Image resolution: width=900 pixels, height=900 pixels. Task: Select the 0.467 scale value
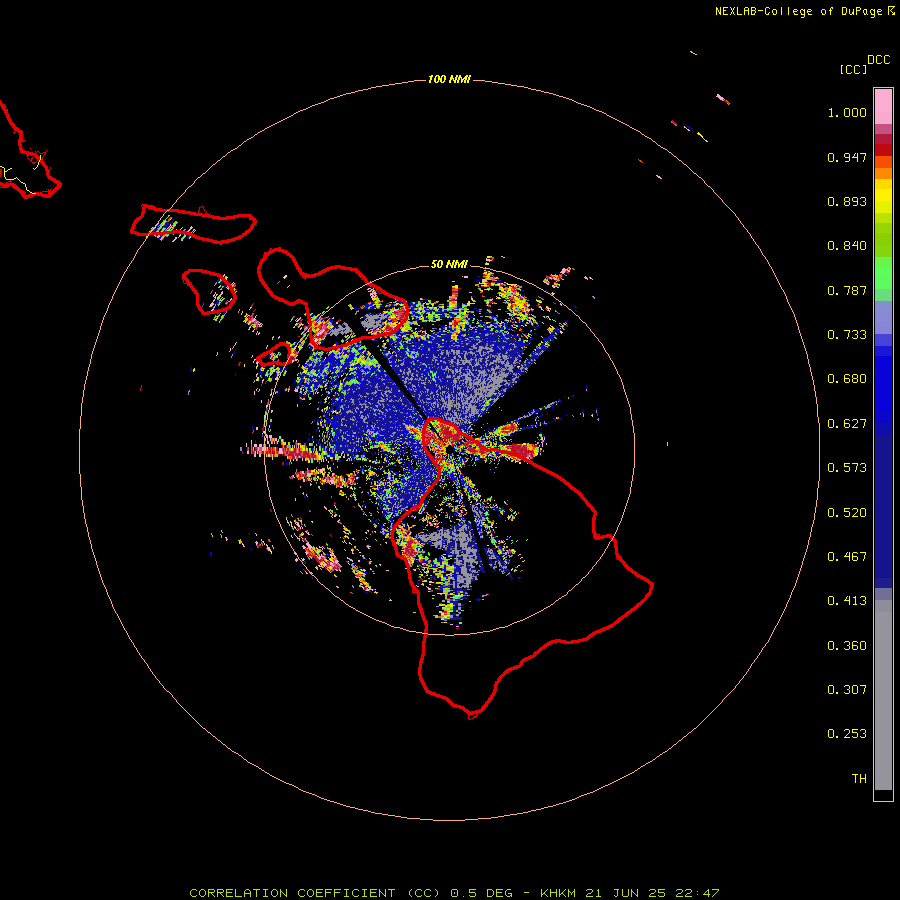point(847,557)
